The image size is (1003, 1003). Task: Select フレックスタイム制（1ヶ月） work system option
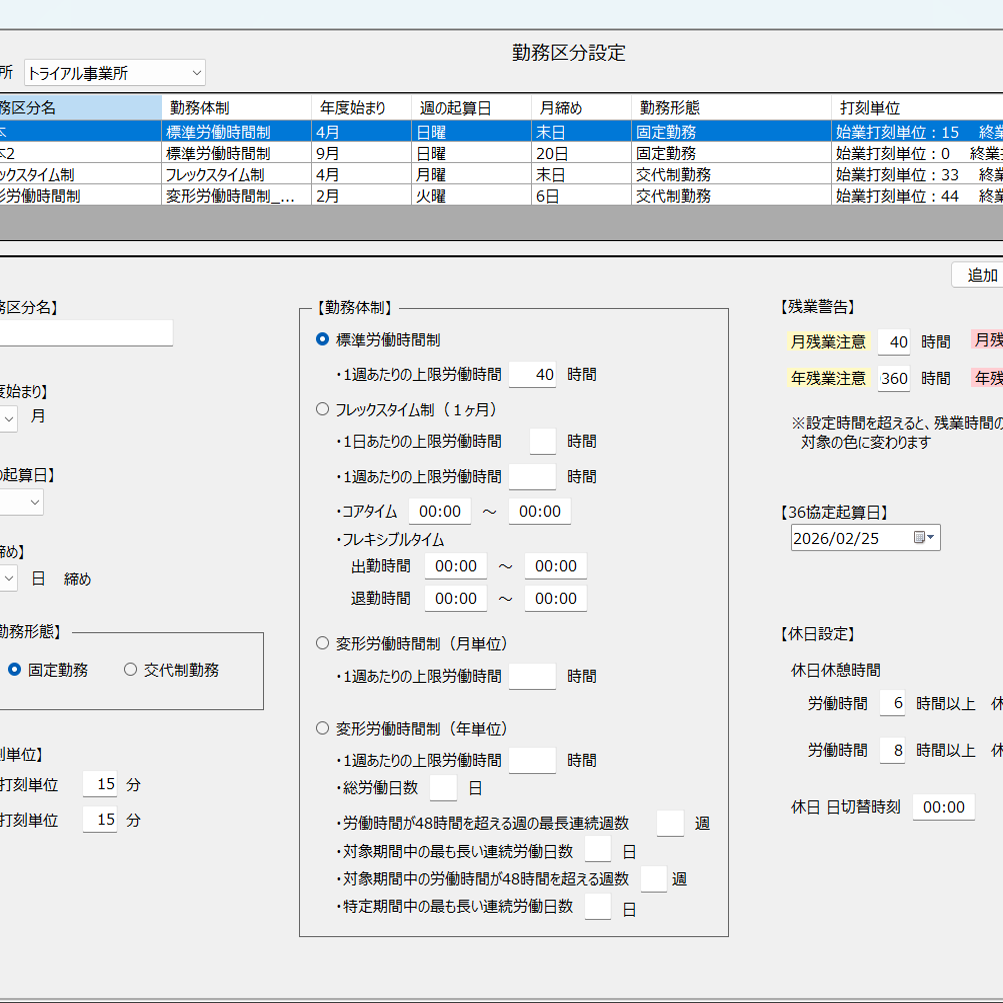pyautogui.click(x=322, y=408)
